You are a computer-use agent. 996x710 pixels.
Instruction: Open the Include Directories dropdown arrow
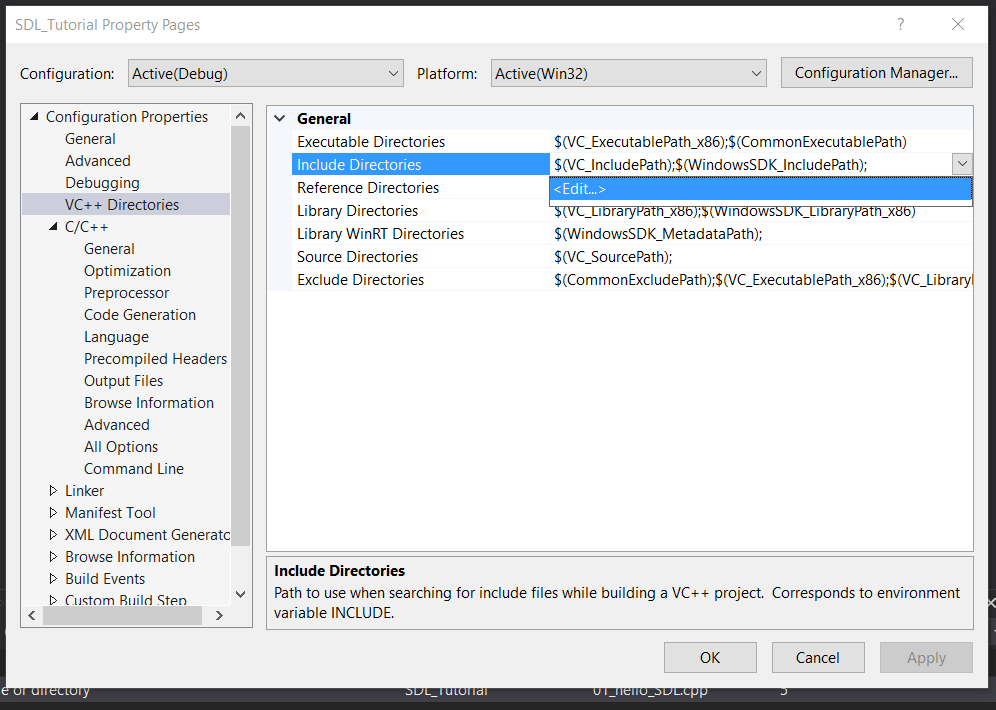point(962,164)
